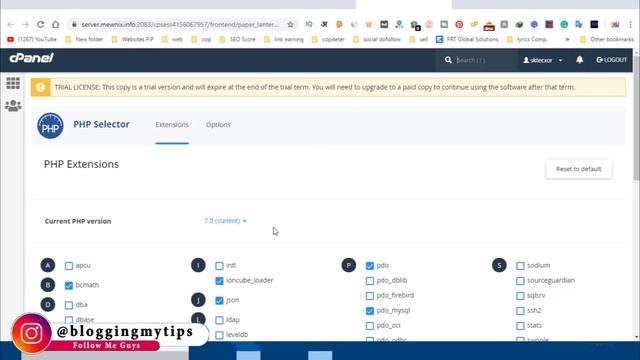The width and height of the screenshot is (640, 360).
Task: Click the PHP Selector logo icon
Action: [x=50, y=126]
